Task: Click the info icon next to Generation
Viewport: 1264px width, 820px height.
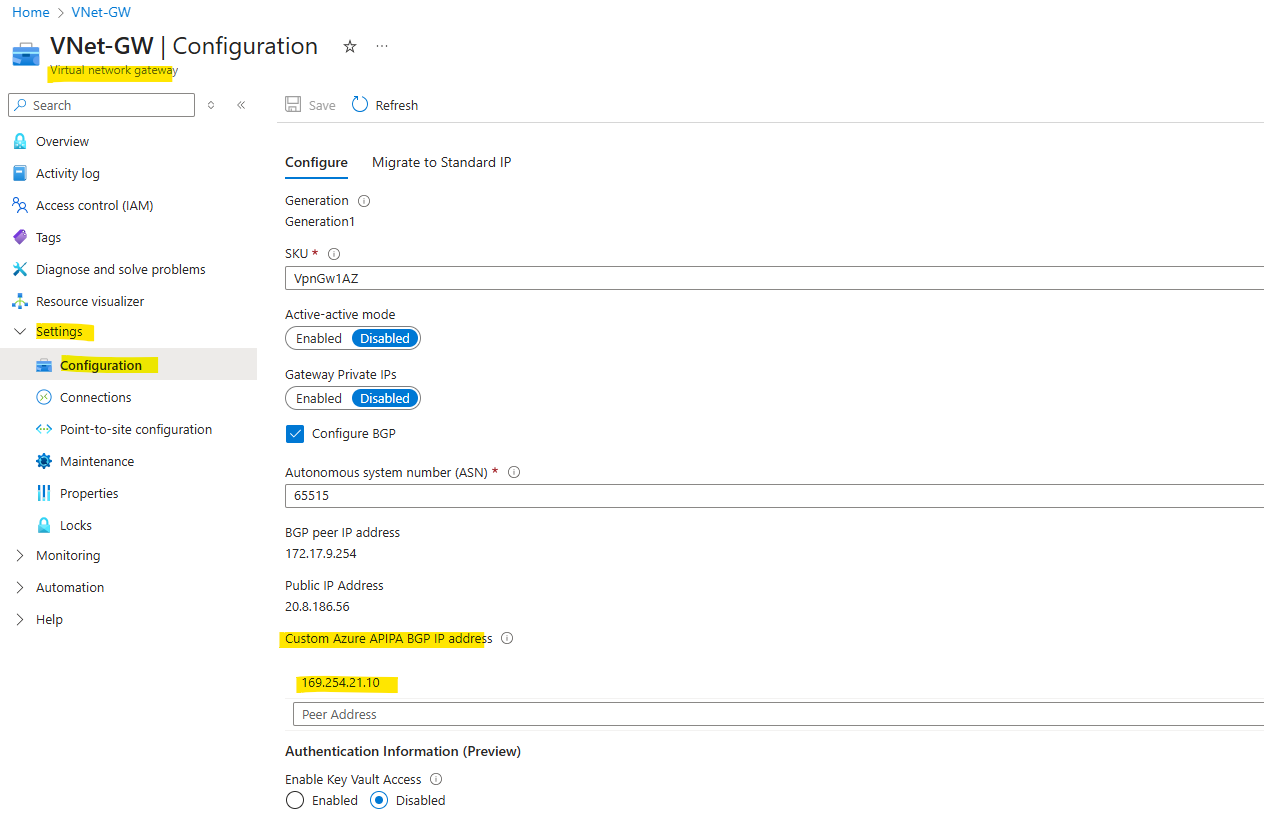Action: 364,200
